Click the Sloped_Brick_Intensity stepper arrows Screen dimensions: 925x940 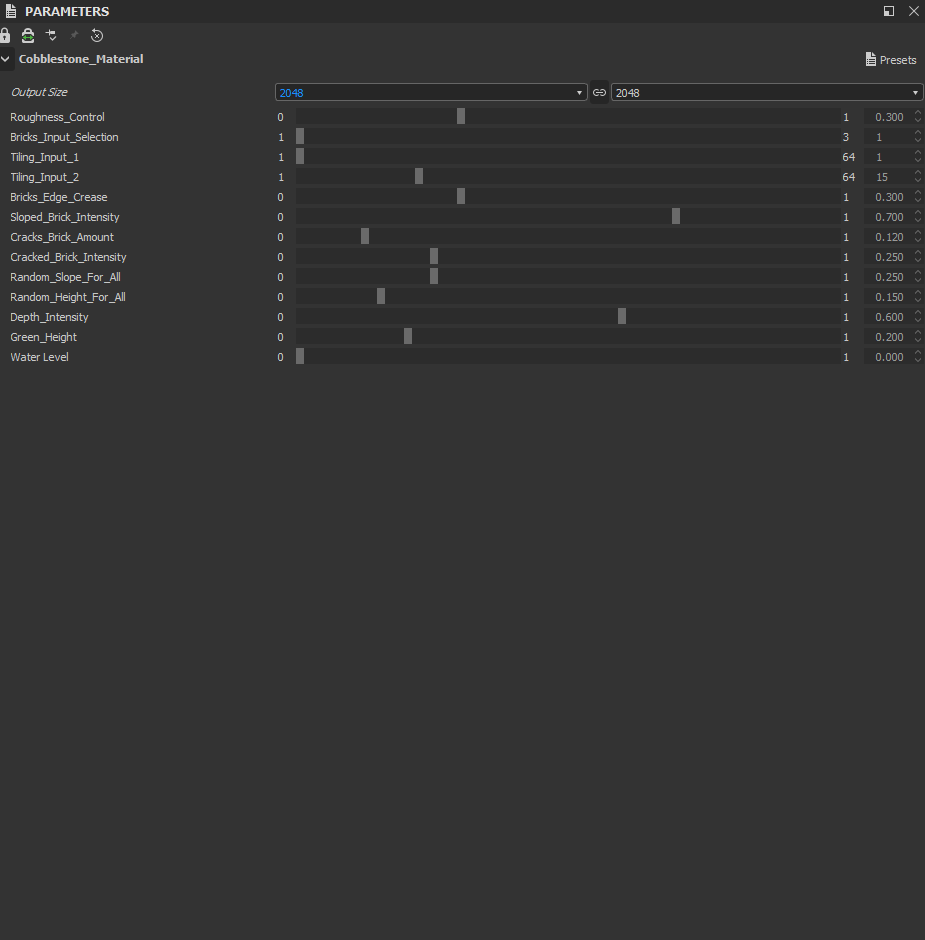[918, 216]
